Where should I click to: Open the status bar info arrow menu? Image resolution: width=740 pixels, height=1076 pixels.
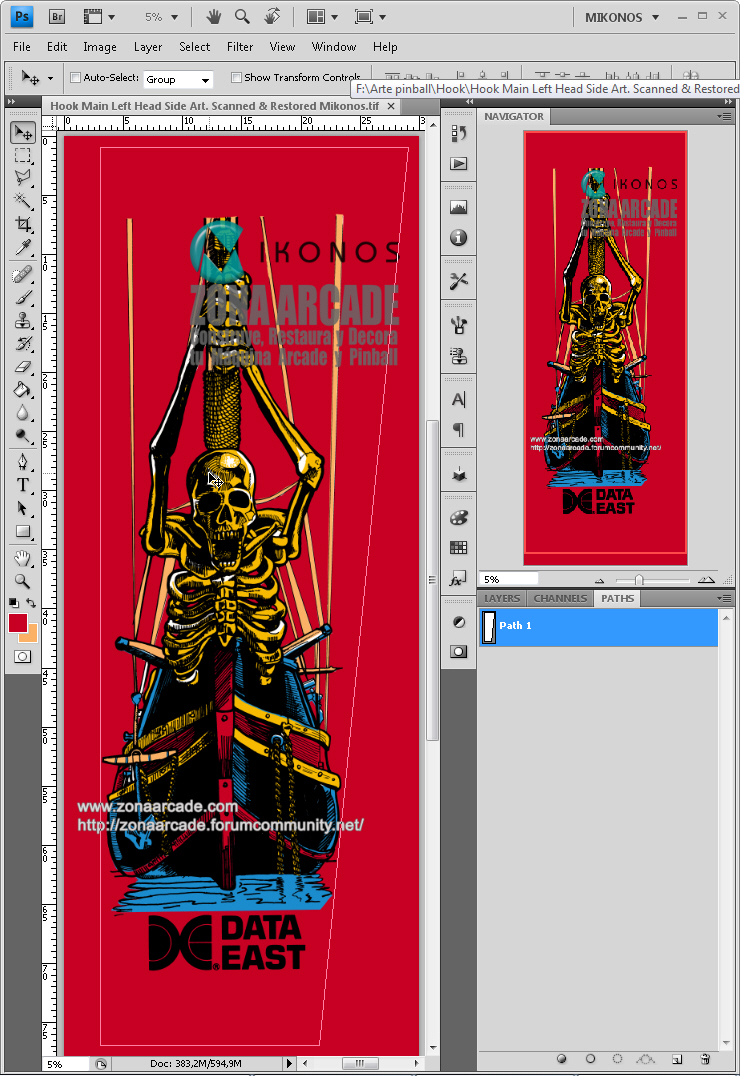click(289, 1063)
